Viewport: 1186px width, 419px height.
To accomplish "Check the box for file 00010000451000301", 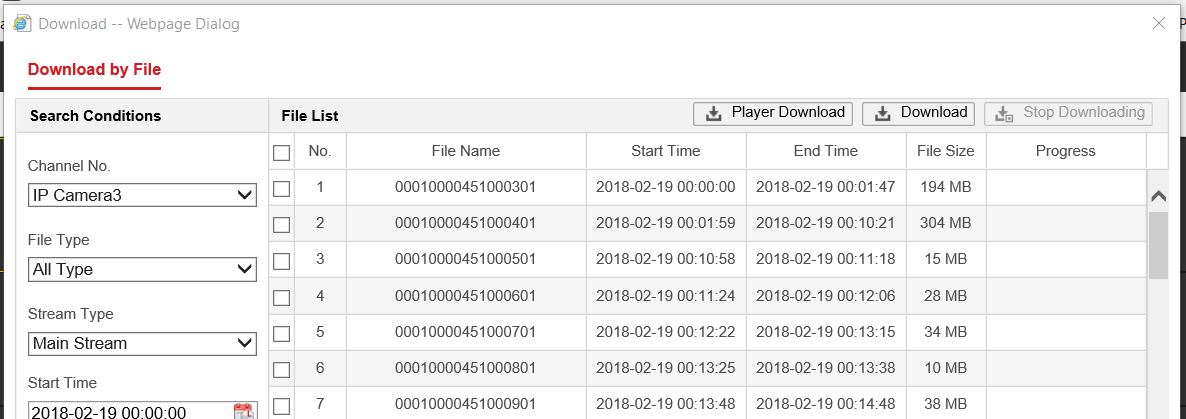I will coord(282,188).
